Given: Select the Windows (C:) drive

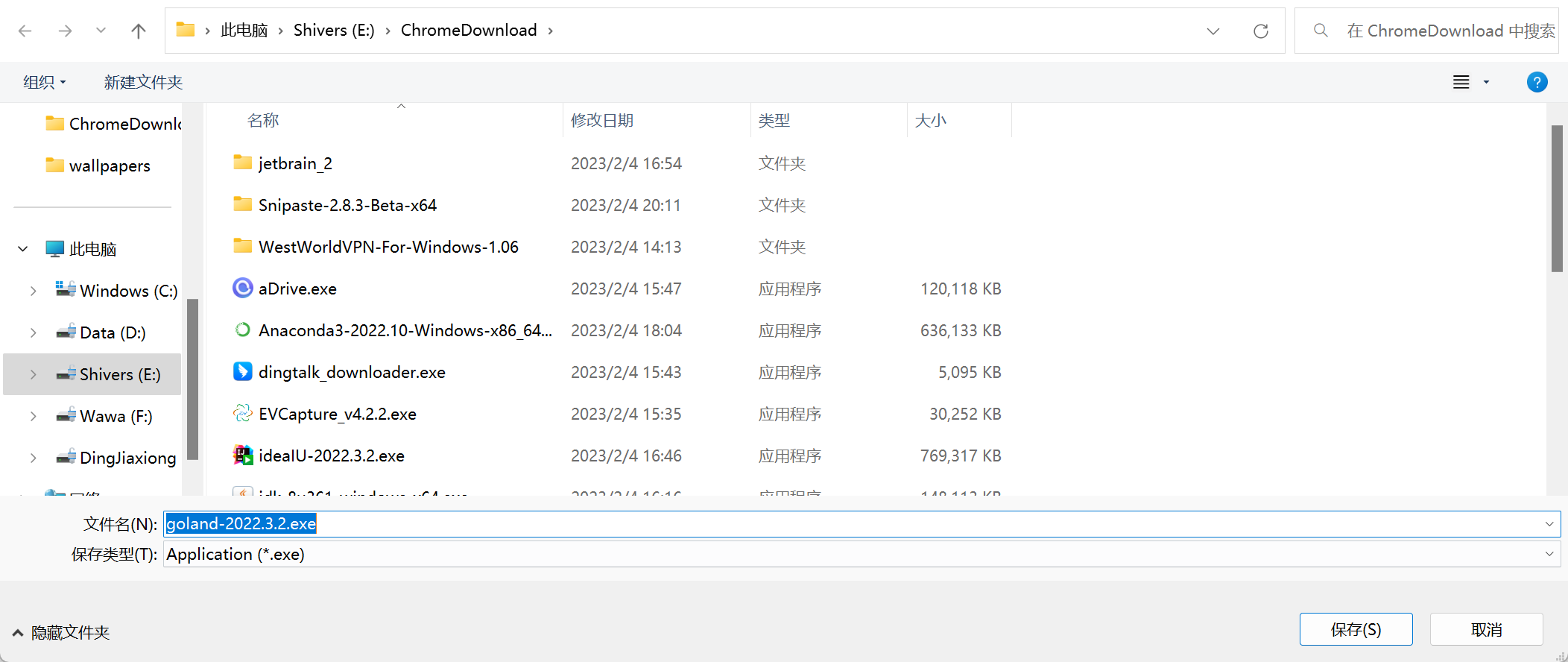Looking at the screenshot, I should 117,291.
